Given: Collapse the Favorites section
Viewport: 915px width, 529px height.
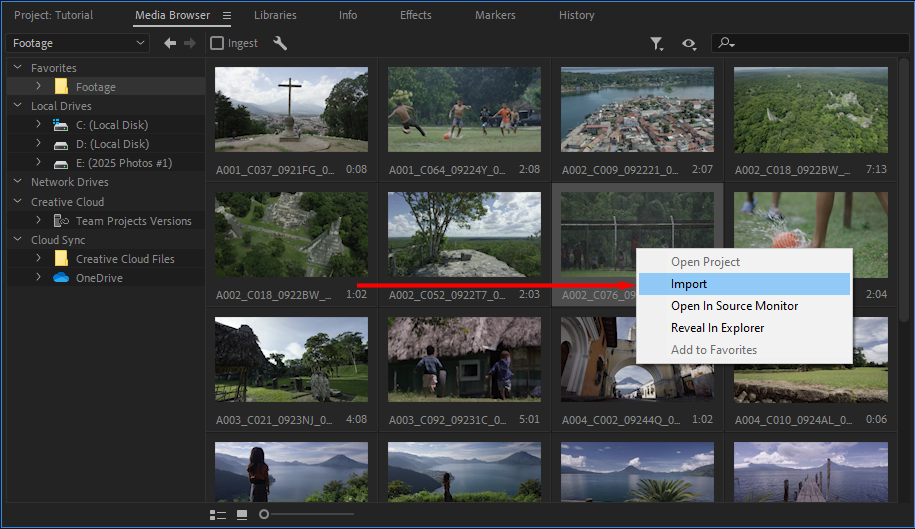Looking at the screenshot, I should pos(18,68).
